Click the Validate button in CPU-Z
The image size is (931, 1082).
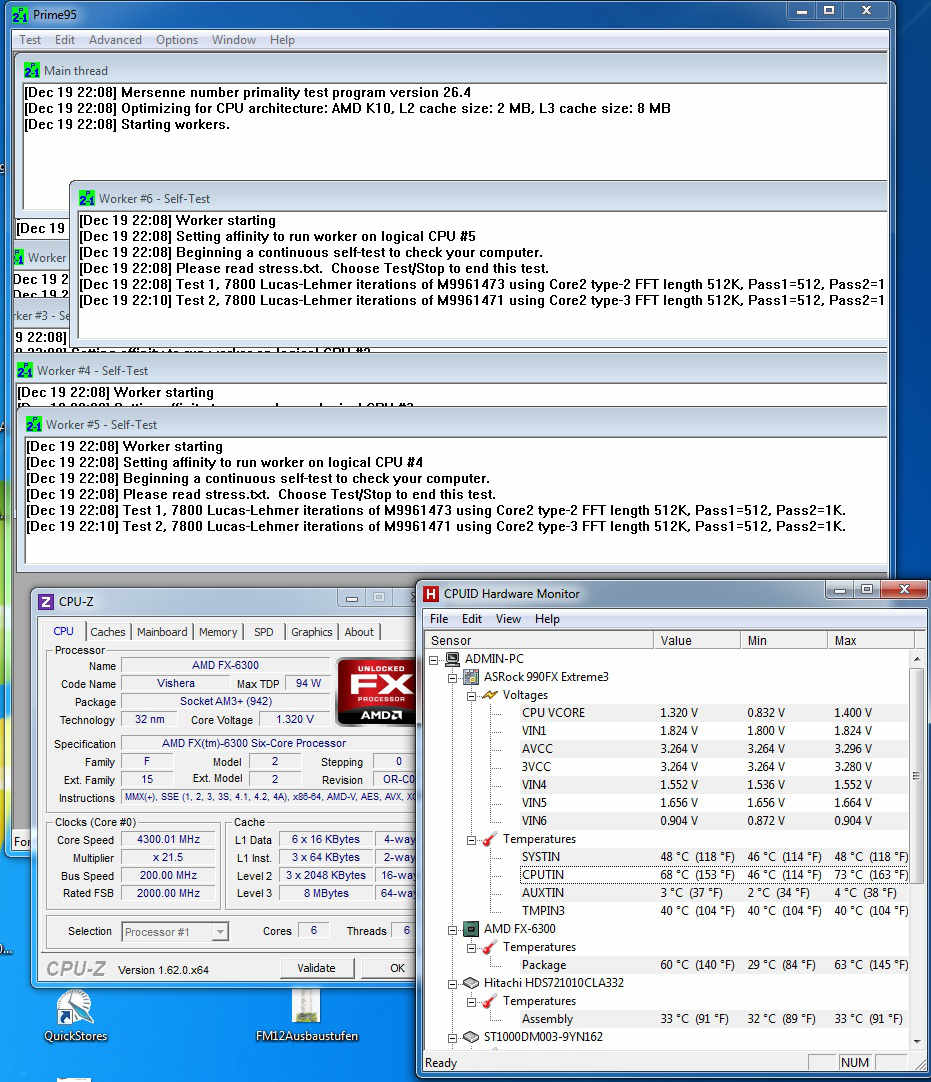(317, 968)
